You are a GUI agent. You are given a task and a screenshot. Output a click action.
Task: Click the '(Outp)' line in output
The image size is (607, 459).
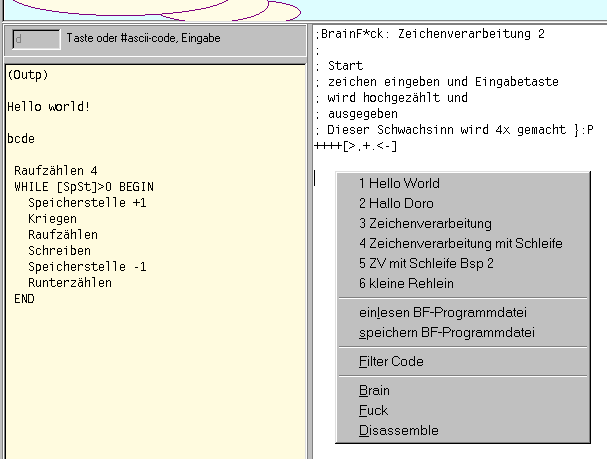[x=27, y=74]
